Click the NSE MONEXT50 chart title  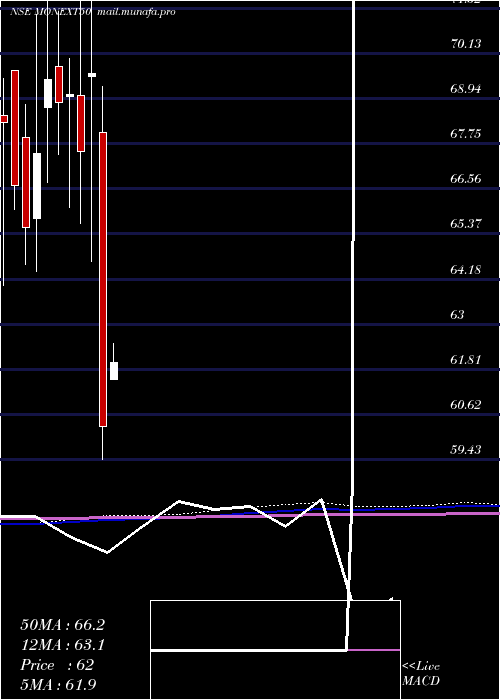coord(51,12)
